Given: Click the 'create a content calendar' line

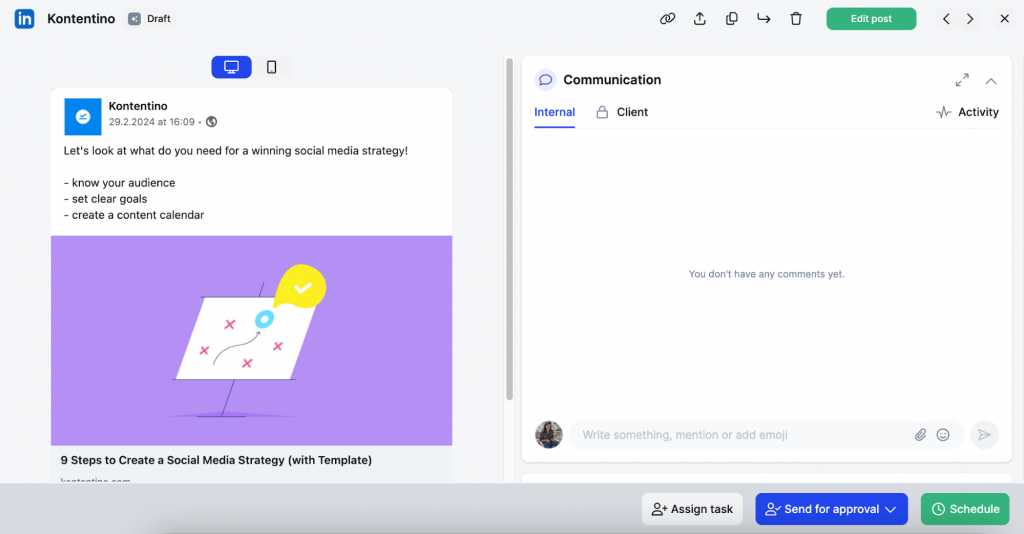Looking at the screenshot, I should (x=134, y=215).
